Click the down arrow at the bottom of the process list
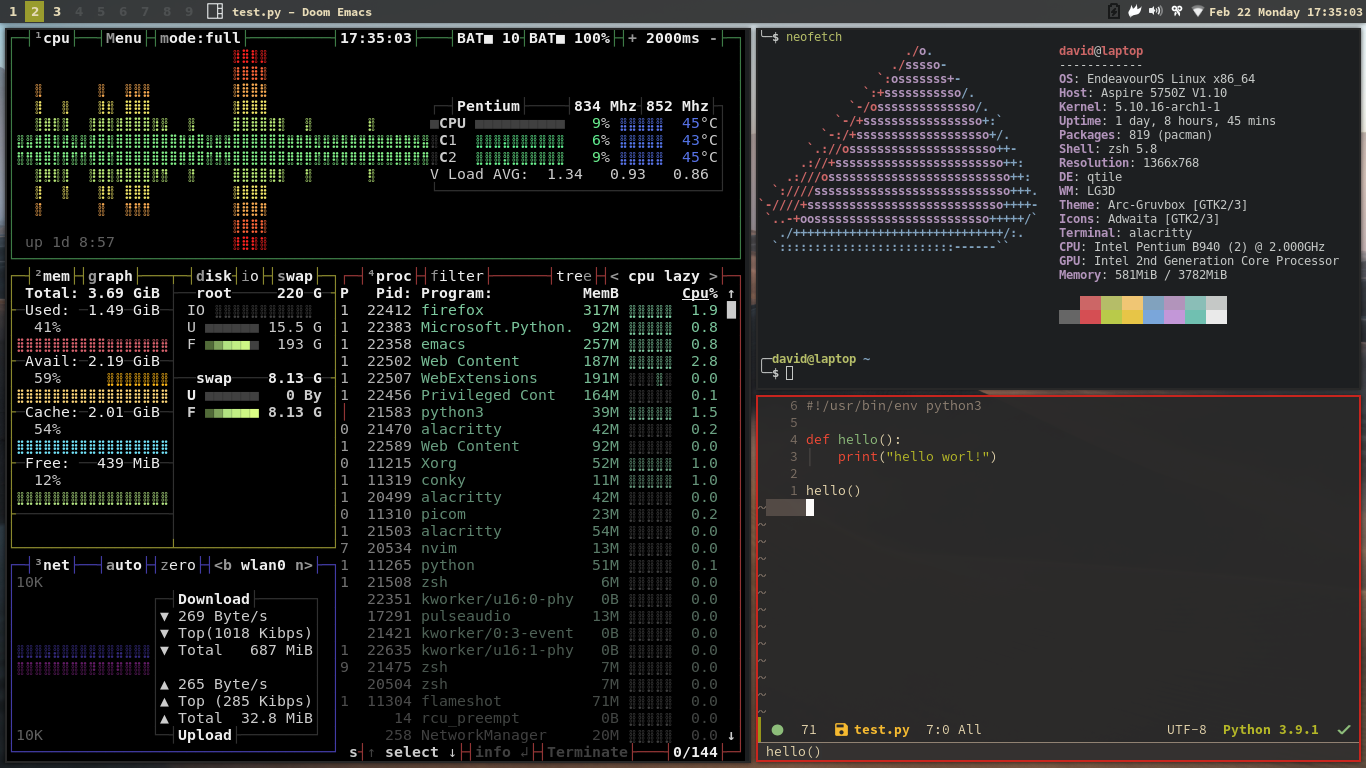The height and width of the screenshot is (768, 1366). (x=731, y=736)
